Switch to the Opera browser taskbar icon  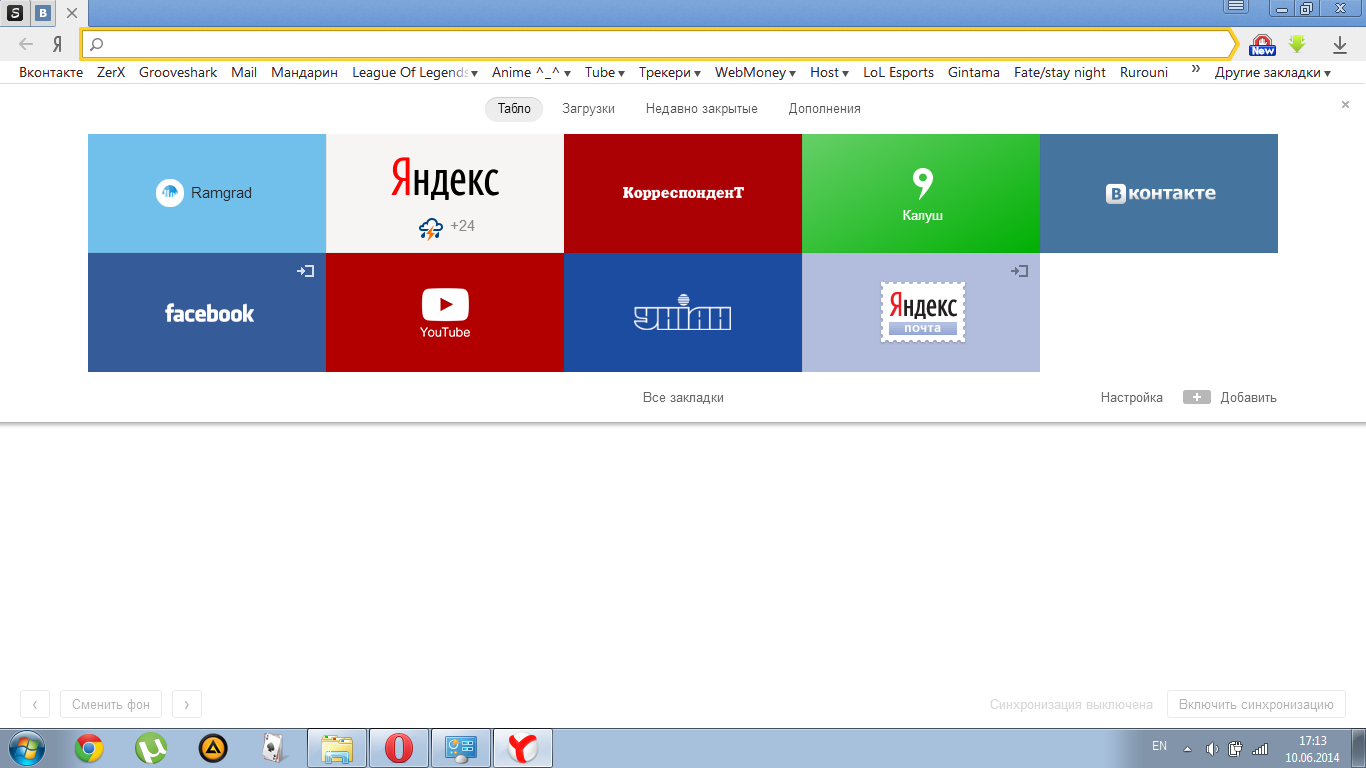coord(399,748)
